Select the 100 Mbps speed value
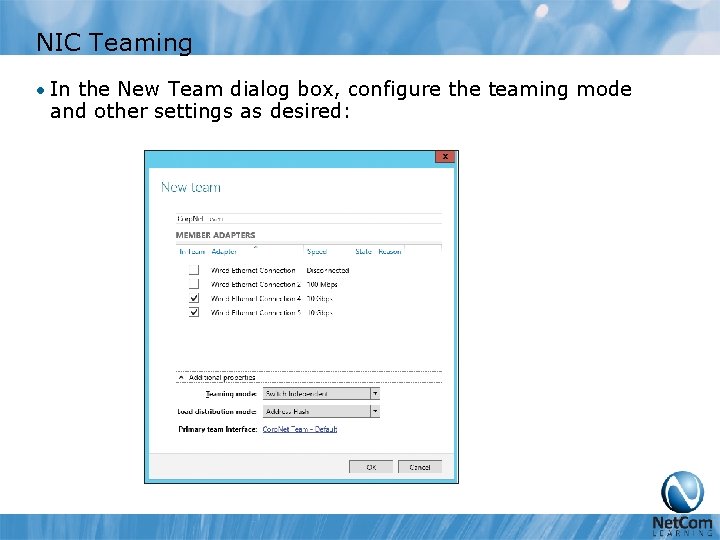This screenshot has height=540, width=720. tap(322, 285)
